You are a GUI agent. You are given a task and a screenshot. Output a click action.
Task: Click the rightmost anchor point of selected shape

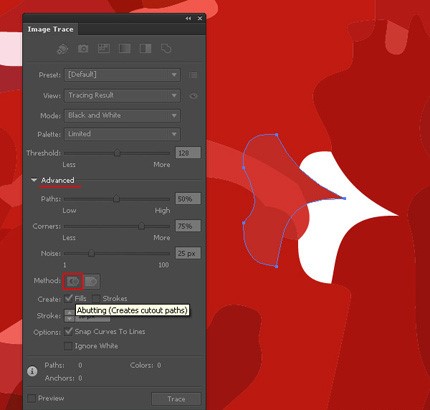pos(345,198)
